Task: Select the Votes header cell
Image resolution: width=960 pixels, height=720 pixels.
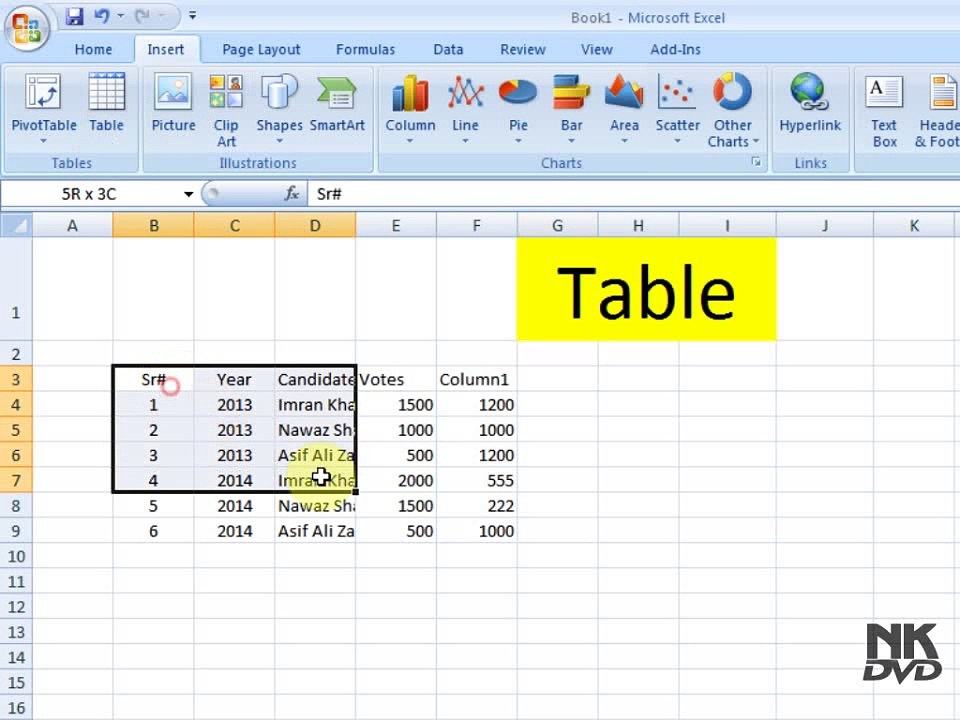Action: pyautogui.click(x=396, y=380)
